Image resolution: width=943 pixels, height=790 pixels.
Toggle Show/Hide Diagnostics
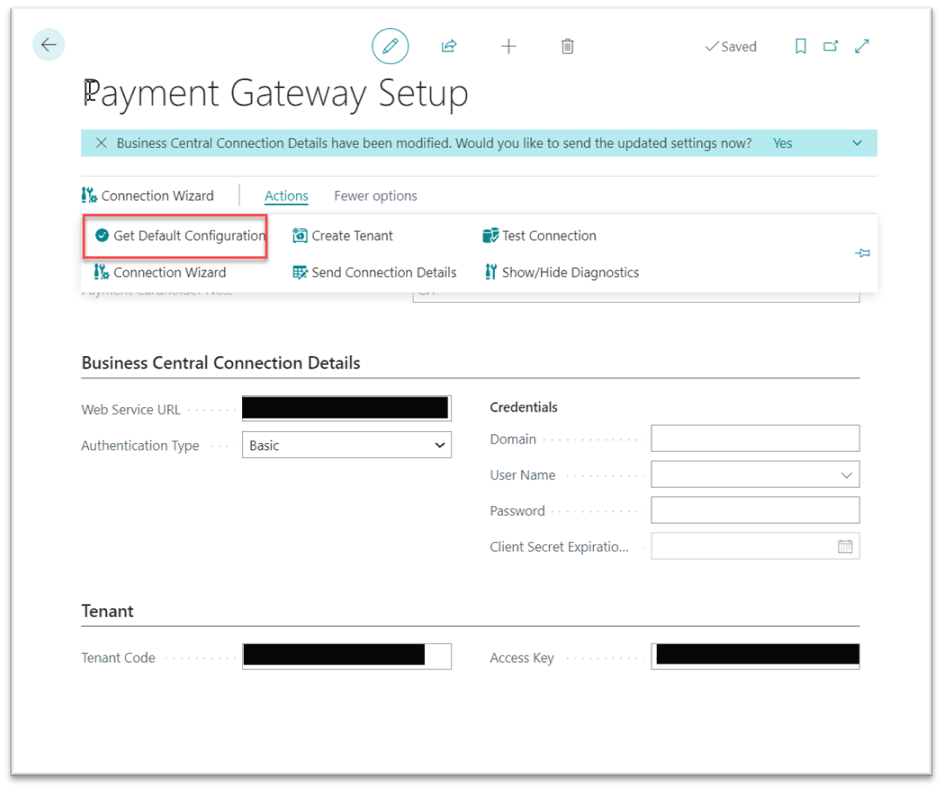(x=562, y=272)
